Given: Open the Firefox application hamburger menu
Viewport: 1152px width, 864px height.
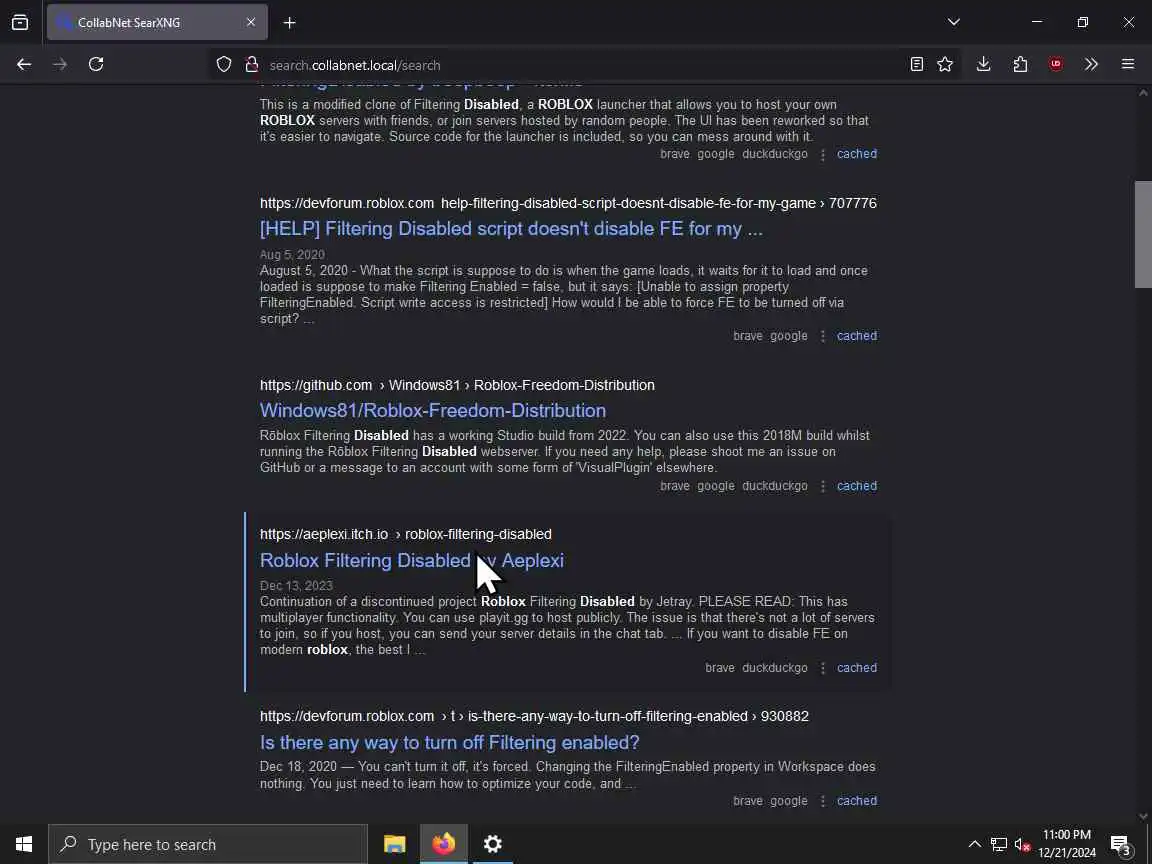Looking at the screenshot, I should click(x=1128, y=65).
